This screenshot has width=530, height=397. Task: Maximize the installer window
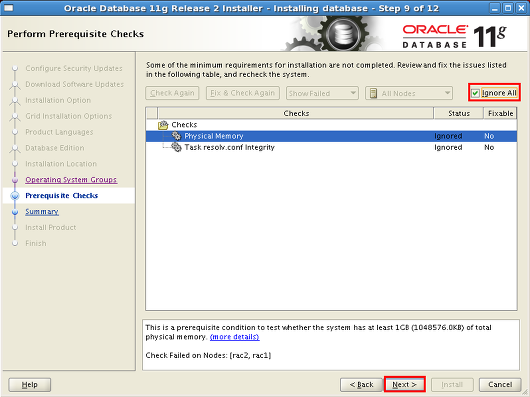[508, 8]
